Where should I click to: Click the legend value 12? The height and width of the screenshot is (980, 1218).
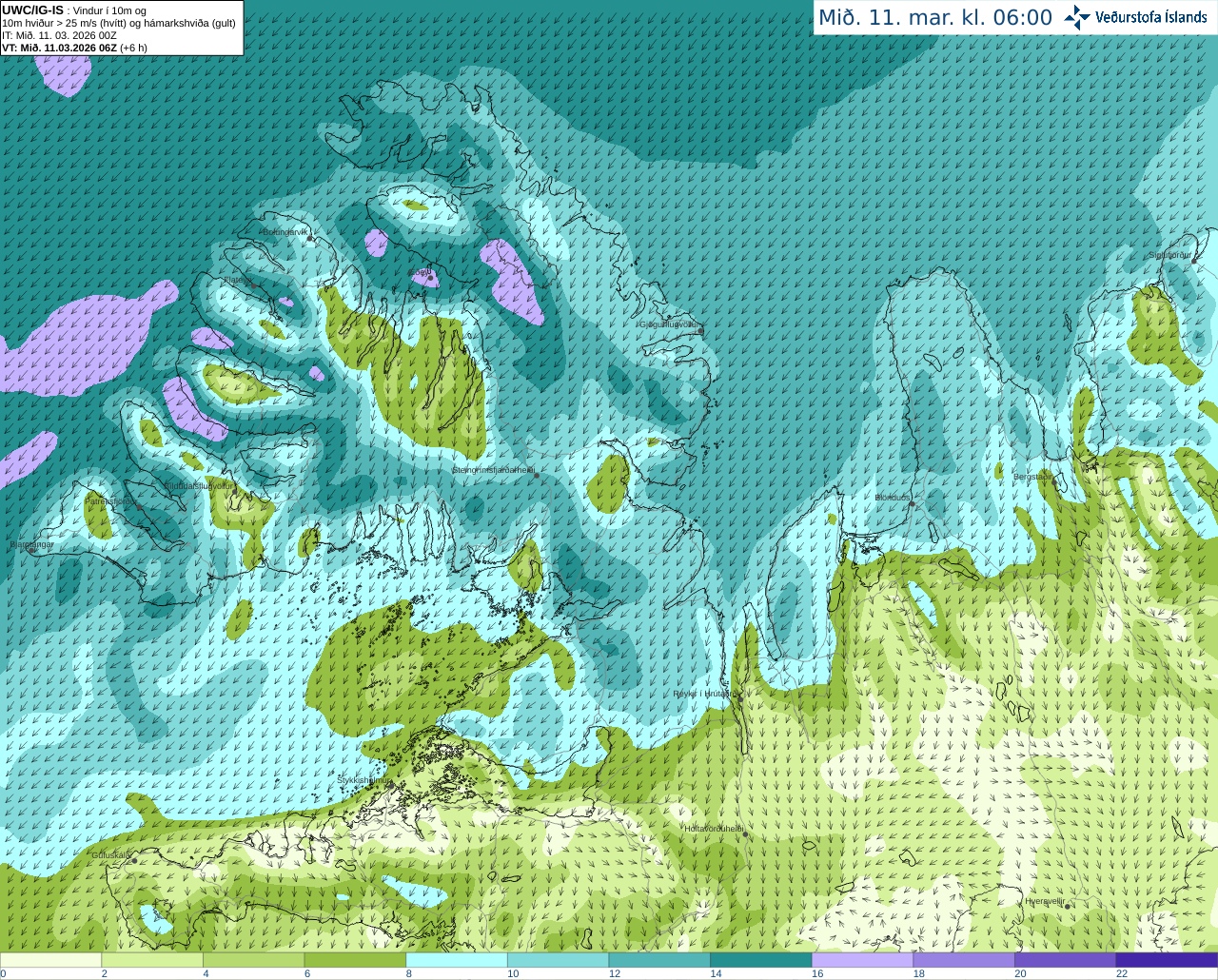coord(614,973)
